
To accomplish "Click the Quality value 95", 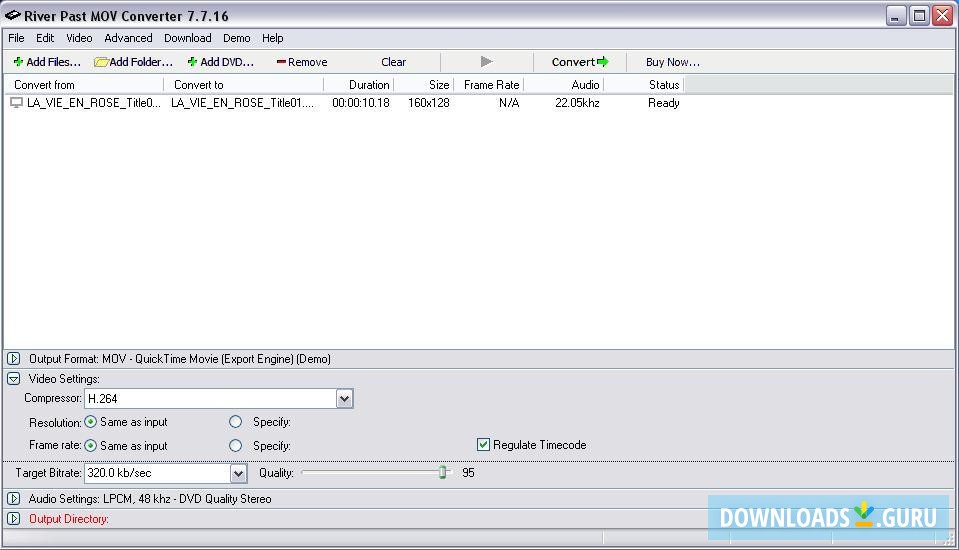I will 468,472.
